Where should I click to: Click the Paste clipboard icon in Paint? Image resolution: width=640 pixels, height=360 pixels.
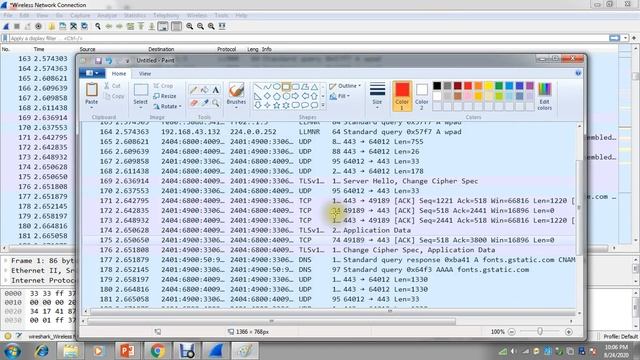click(92, 90)
